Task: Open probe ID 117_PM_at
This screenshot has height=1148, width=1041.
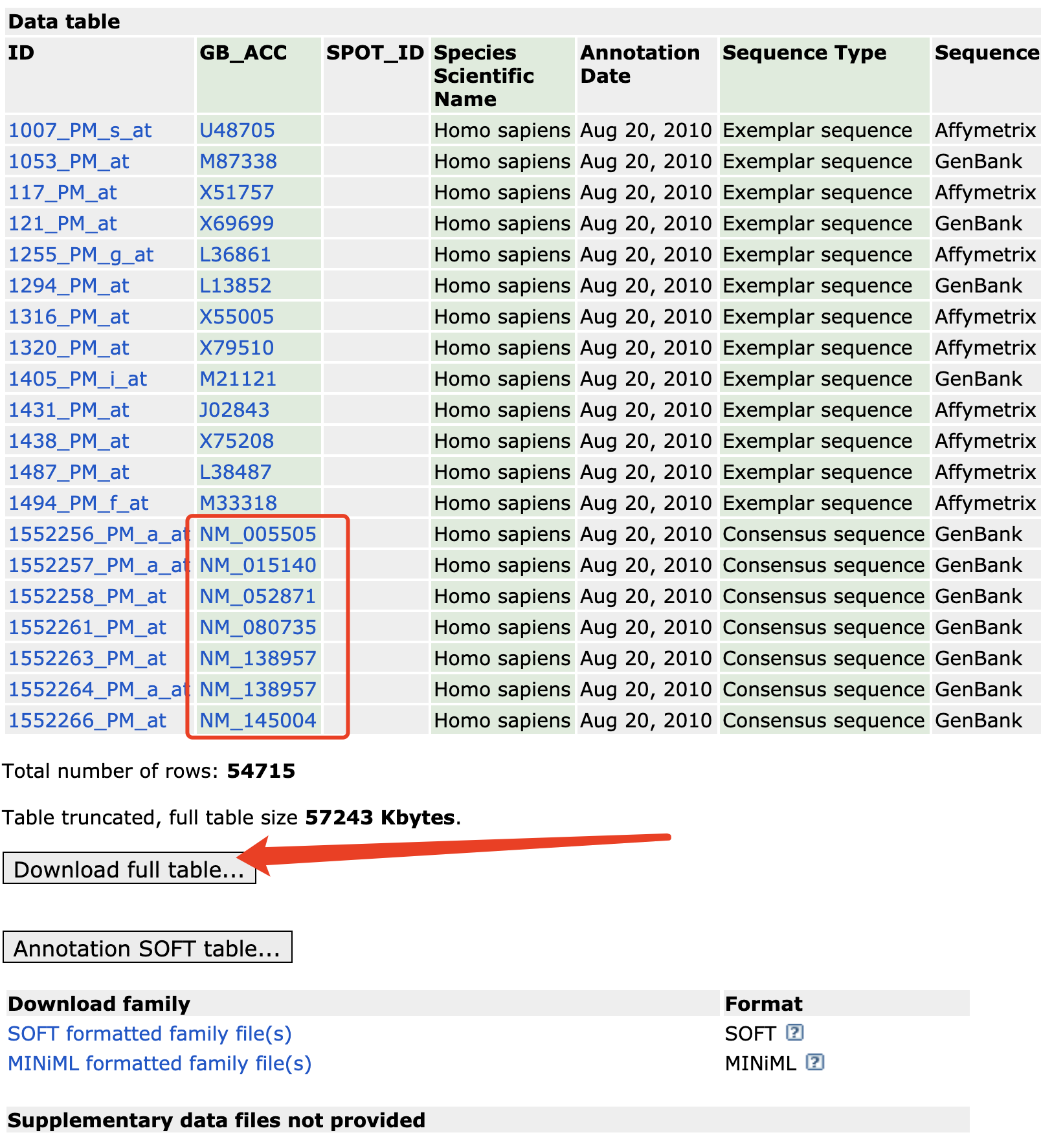Action: tap(62, 193)
